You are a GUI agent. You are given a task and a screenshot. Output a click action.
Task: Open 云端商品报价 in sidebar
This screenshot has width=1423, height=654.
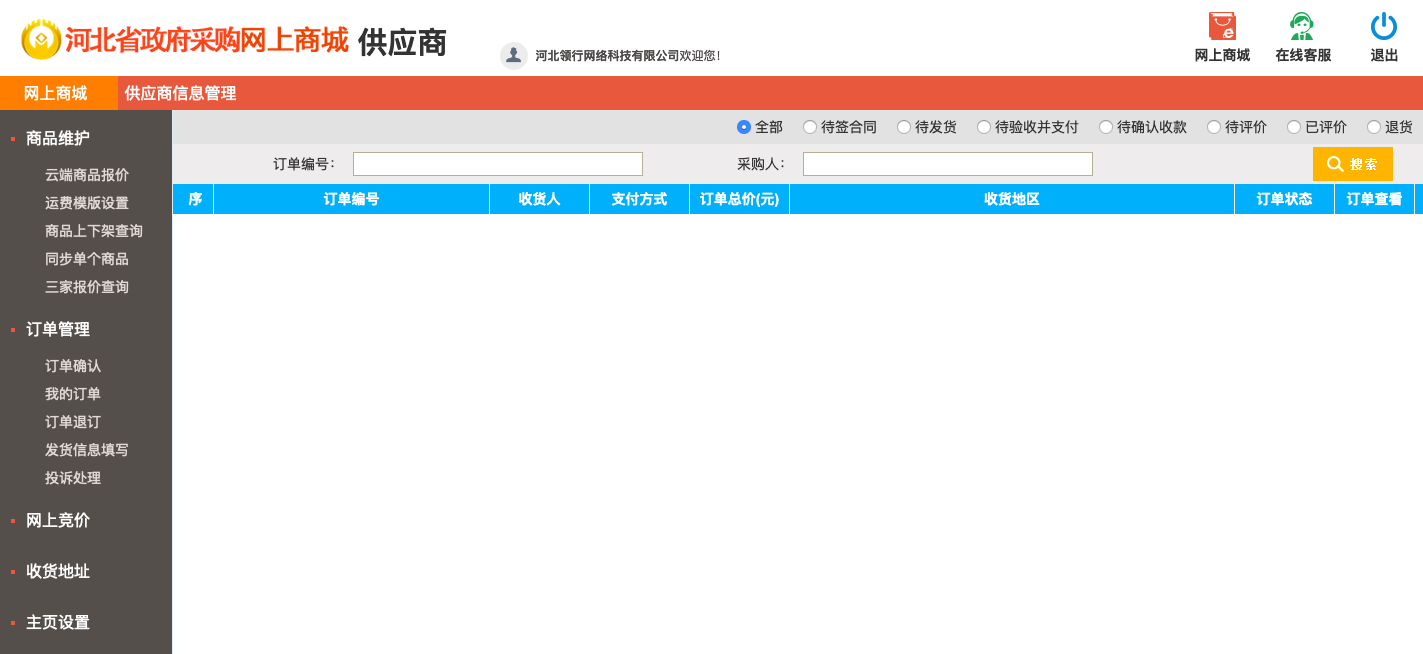point(87,175)
